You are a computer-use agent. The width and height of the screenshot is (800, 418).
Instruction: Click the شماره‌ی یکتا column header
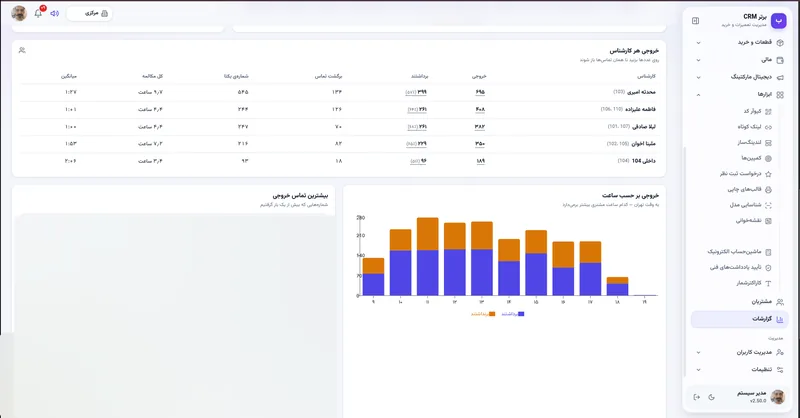coord(236,76)
